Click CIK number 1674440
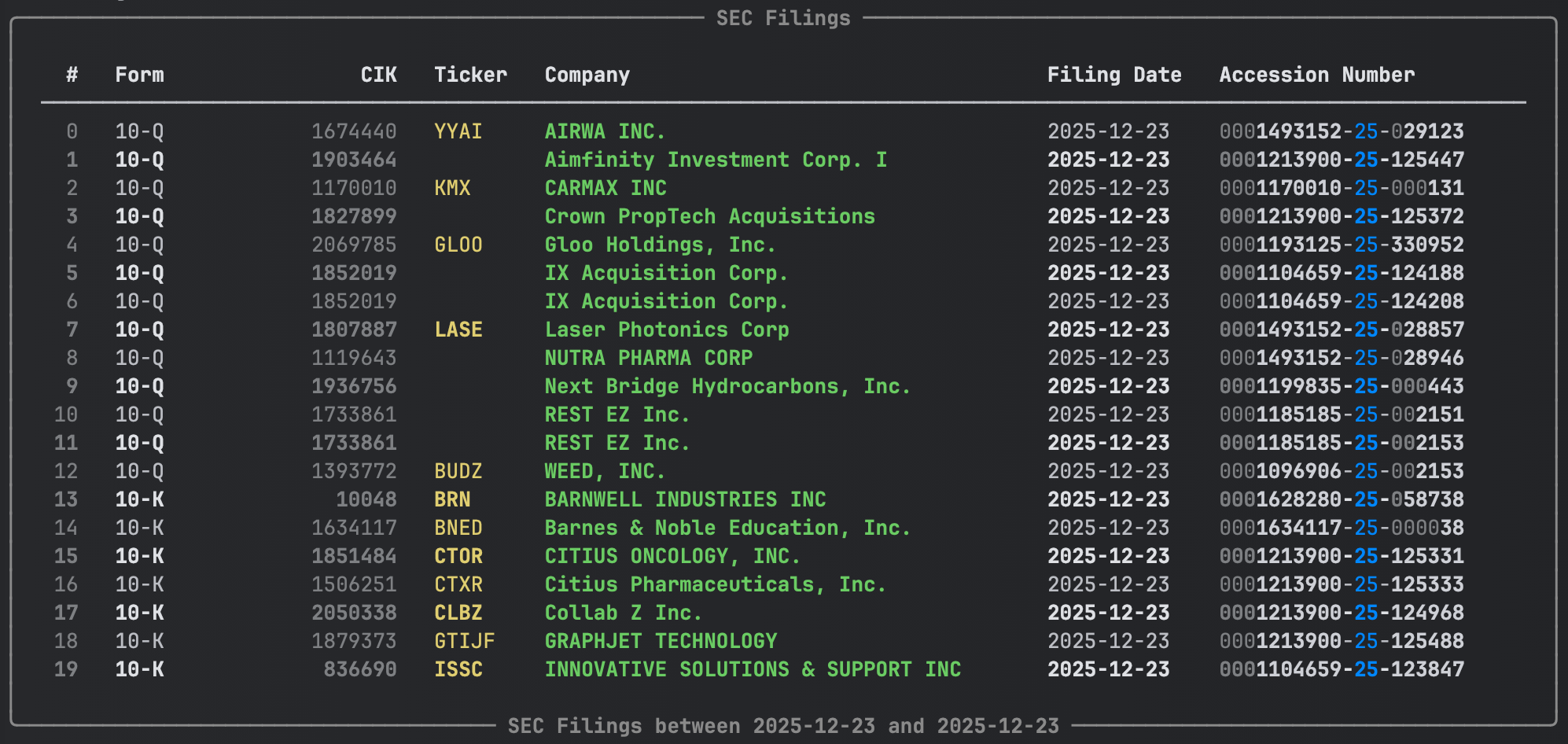1568x744 pixels. point(354,131)
